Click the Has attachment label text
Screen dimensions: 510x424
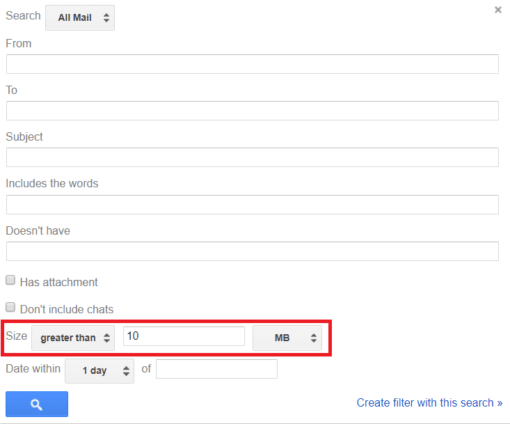click(x=59, y=282)
